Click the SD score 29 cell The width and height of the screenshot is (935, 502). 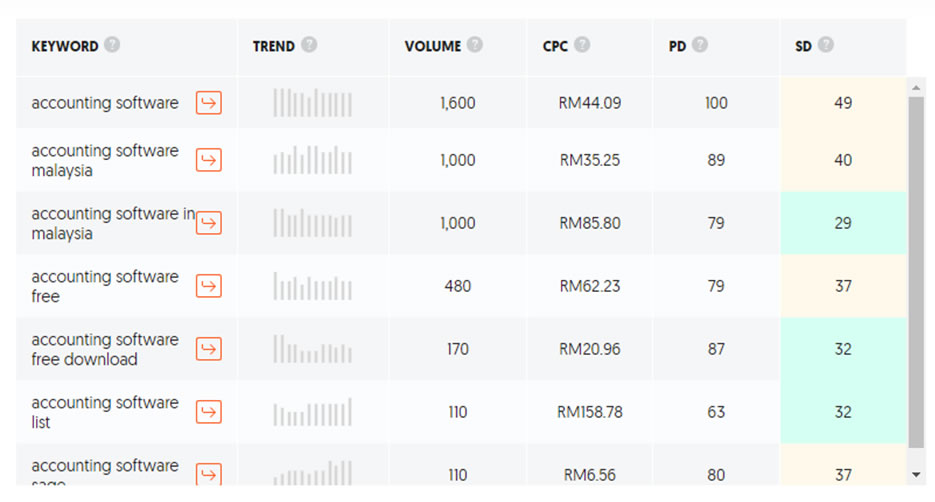(x=843, y=223)
